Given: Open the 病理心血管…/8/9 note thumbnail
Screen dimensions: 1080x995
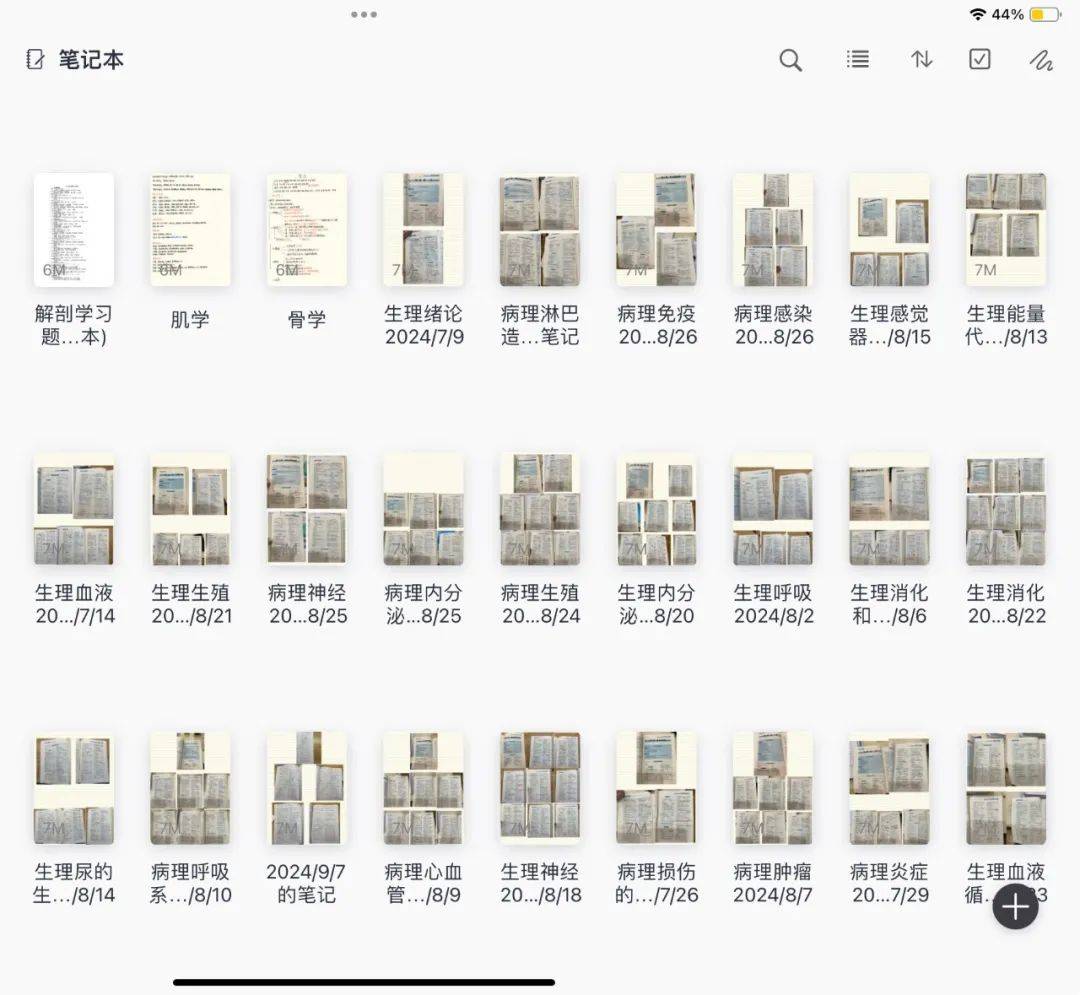Looking at the screenshot, I should pyautogui.click(x=423, y=788).
